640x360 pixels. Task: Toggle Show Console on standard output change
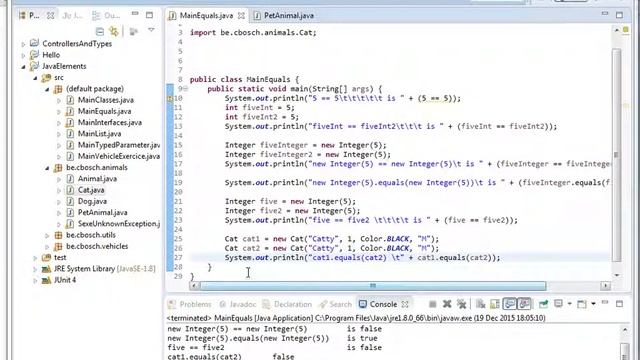click(x=509, y=304)
